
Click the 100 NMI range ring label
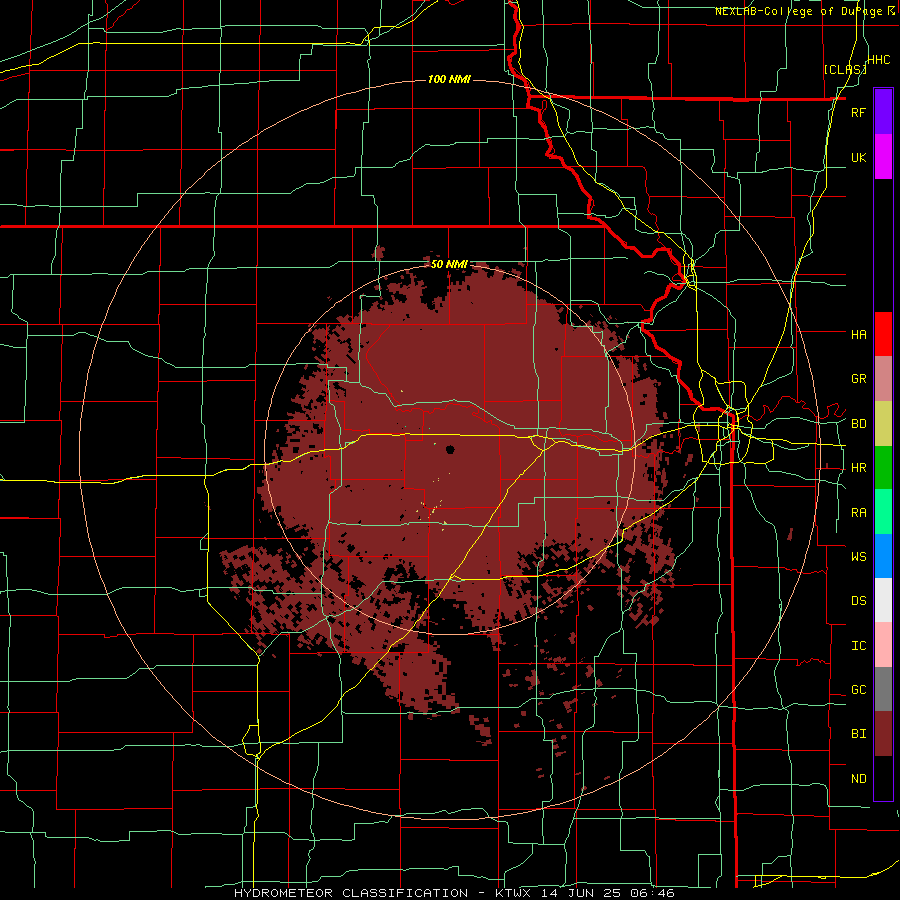tap(449, 79)
